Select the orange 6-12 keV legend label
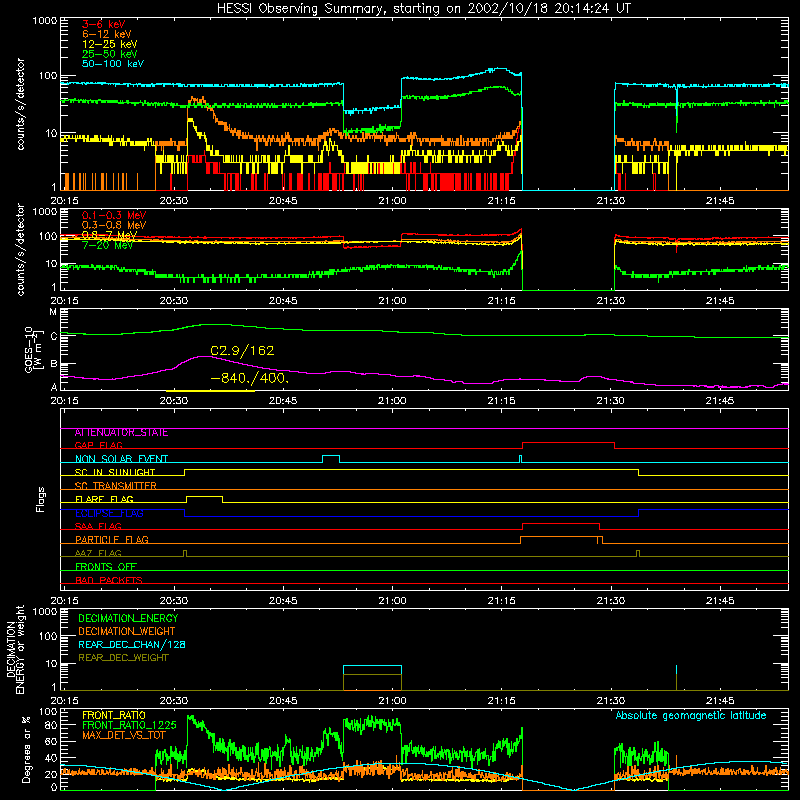 pyautogui.click(x=107, y=34)
